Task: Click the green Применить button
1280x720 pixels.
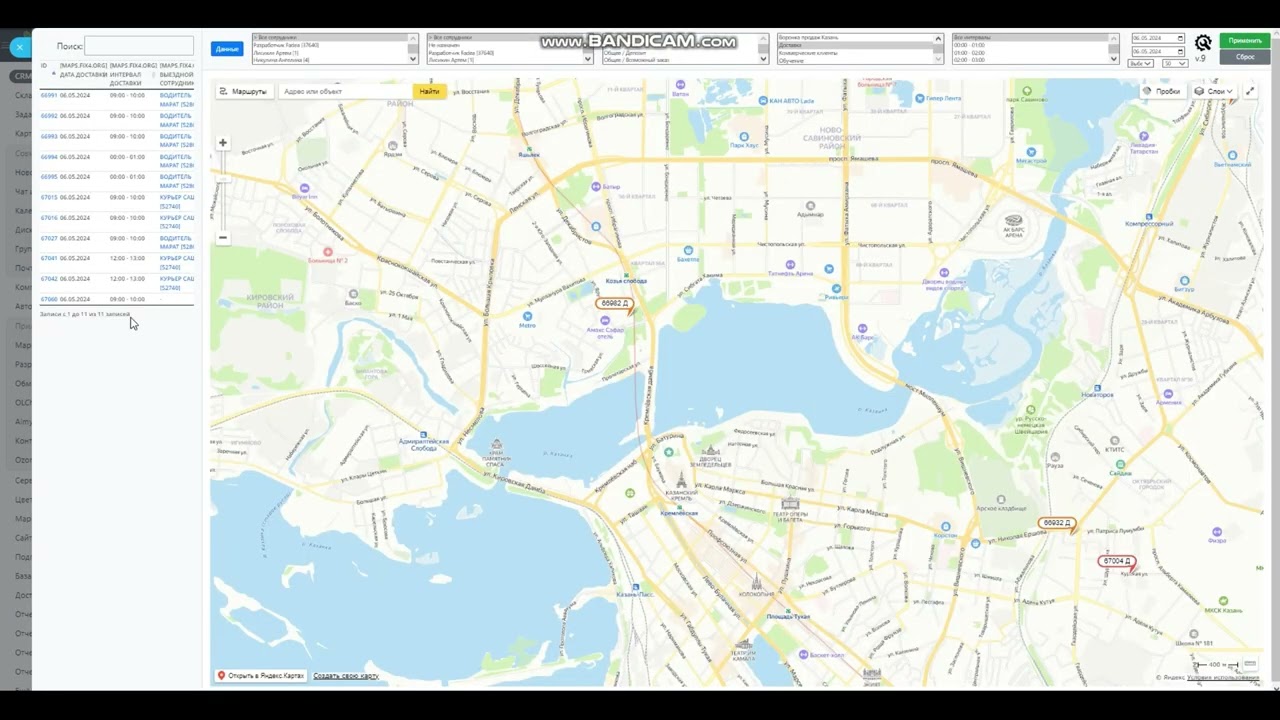Action: [1244, 41]
